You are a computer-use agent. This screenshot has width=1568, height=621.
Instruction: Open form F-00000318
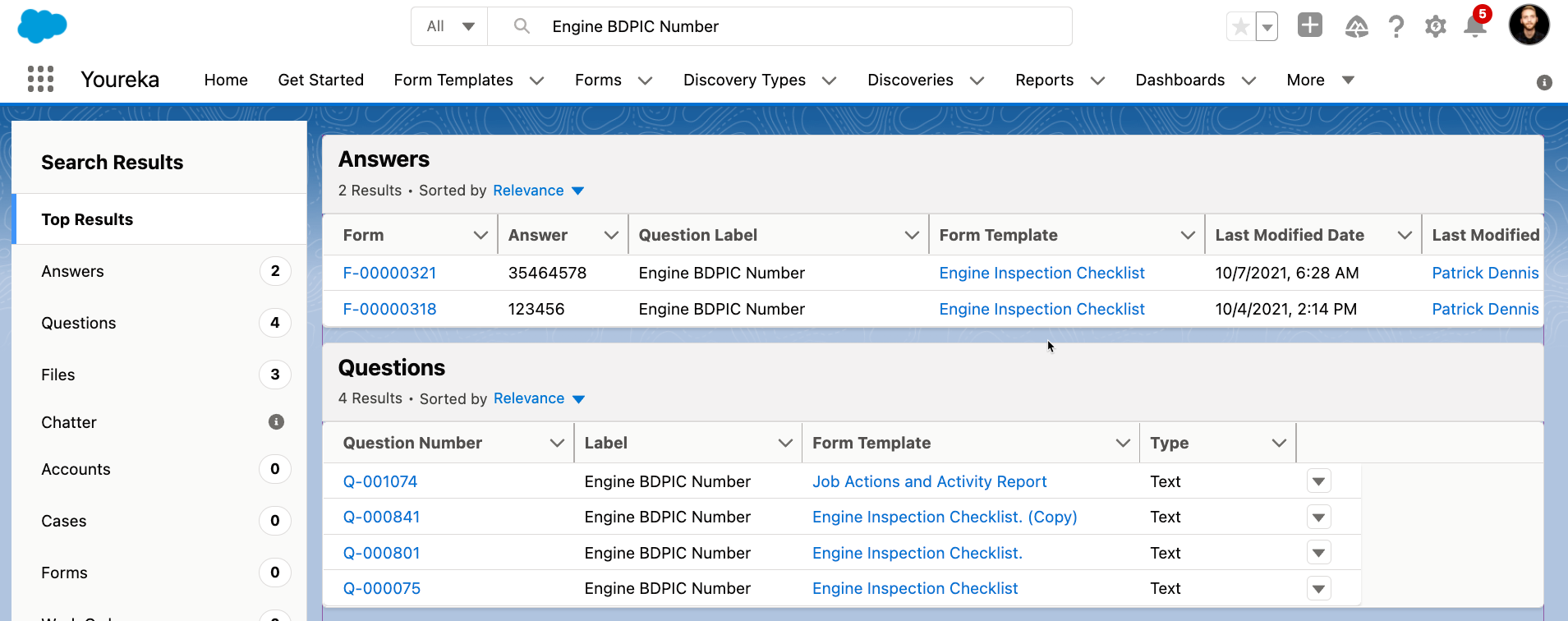pyautogui.click(x=389, y=309)
